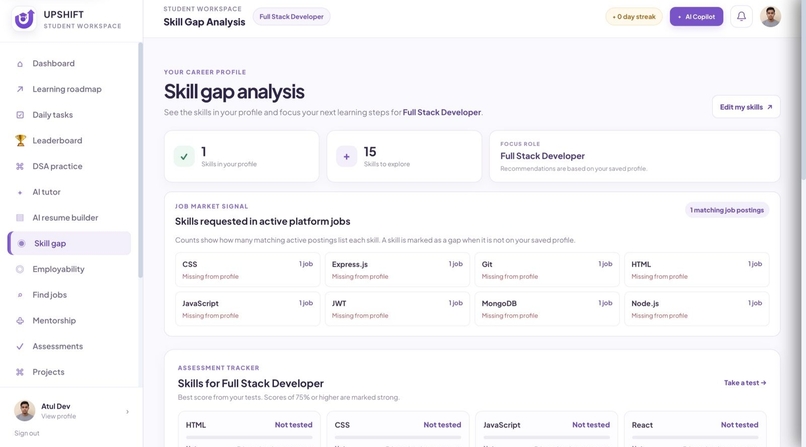Open Assessments page
Screen dimensions: 806x447
[x=69, y=346]
